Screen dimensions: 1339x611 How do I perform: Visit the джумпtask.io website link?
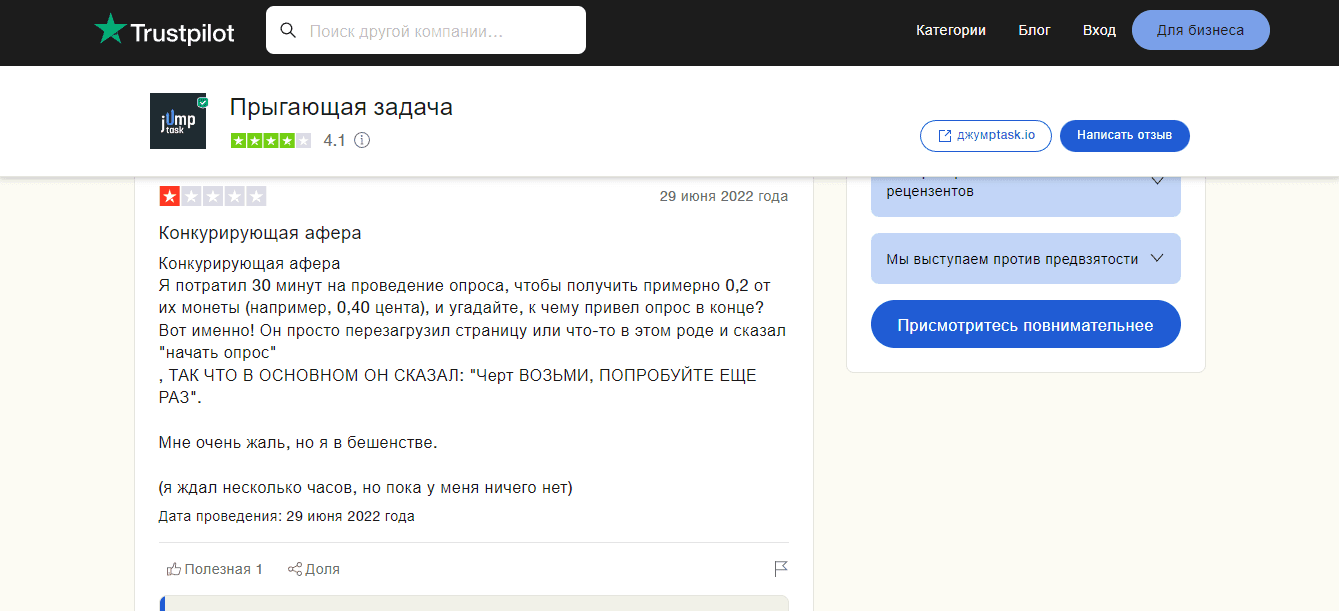[985, 135]
